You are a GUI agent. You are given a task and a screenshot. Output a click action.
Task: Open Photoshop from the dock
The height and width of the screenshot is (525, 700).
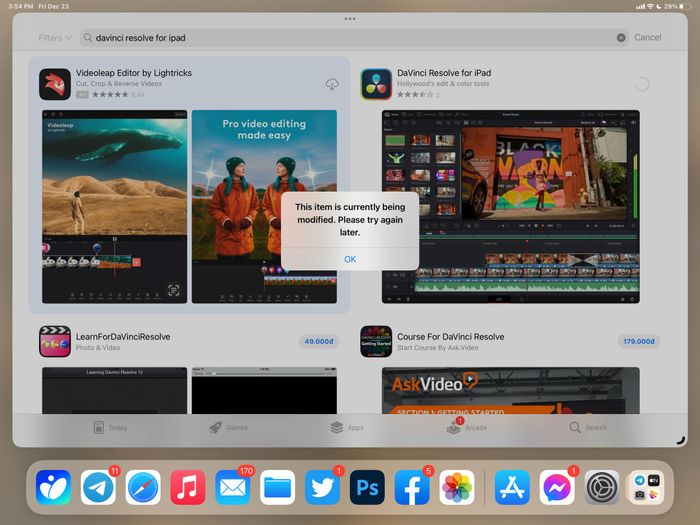pos(367,487)
